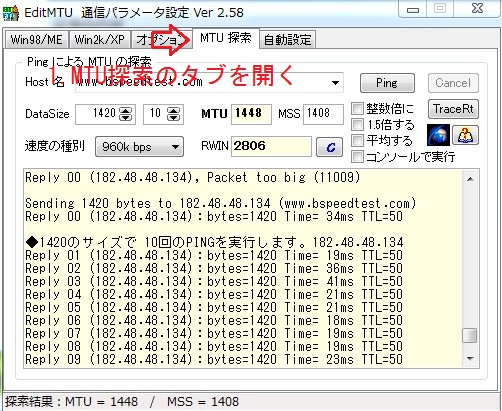The image size is (502, 411).
Task: Switch to the Win2k/XP tab
Action: point(99,40)
